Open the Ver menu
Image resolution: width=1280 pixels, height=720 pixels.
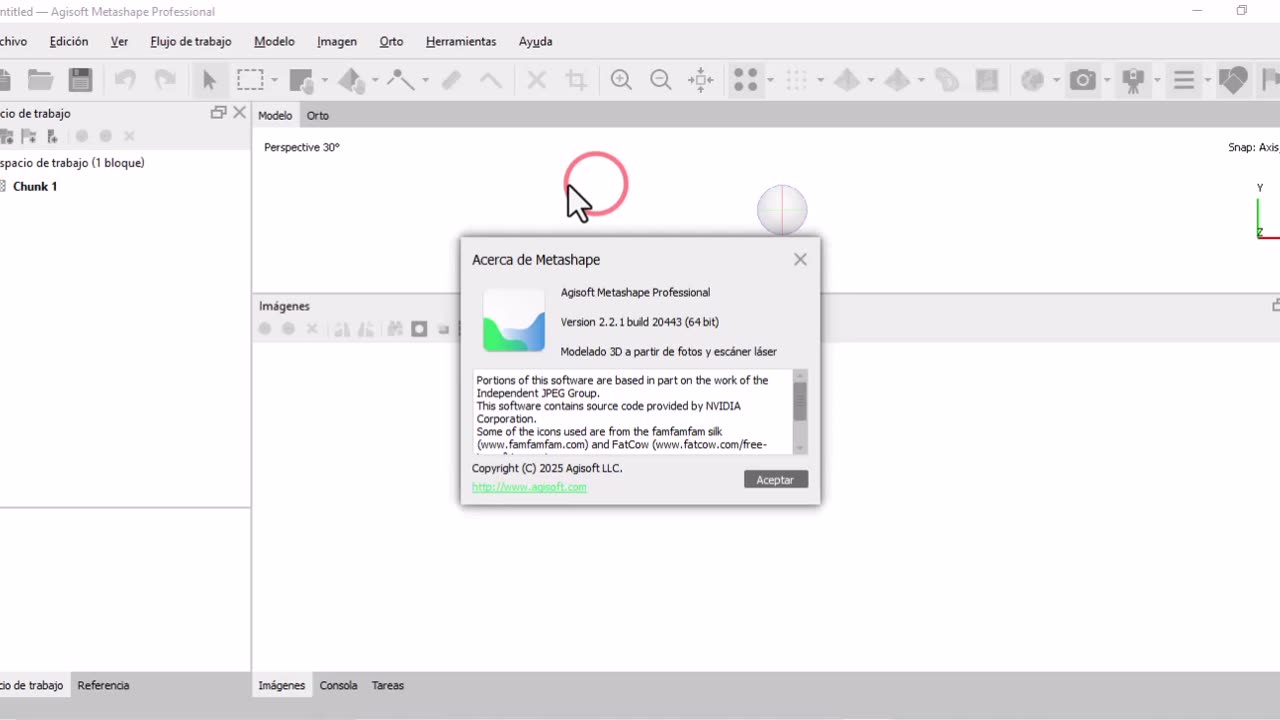(x=119, y=41)
